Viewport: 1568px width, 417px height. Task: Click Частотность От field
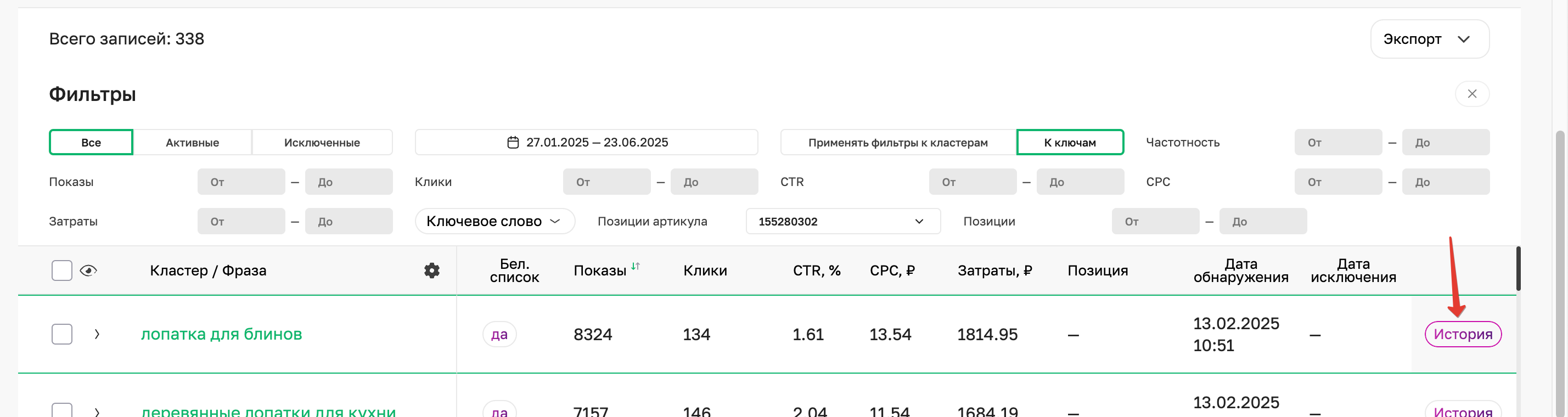pyautogui.click(x=1338, y=143)
